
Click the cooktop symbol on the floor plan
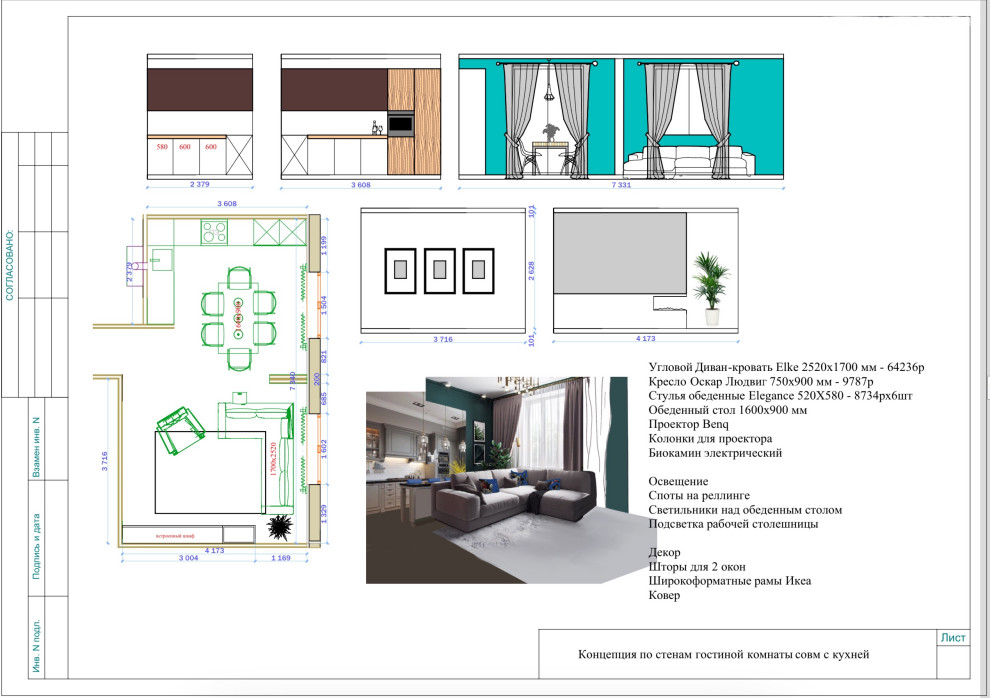(216, 233)
